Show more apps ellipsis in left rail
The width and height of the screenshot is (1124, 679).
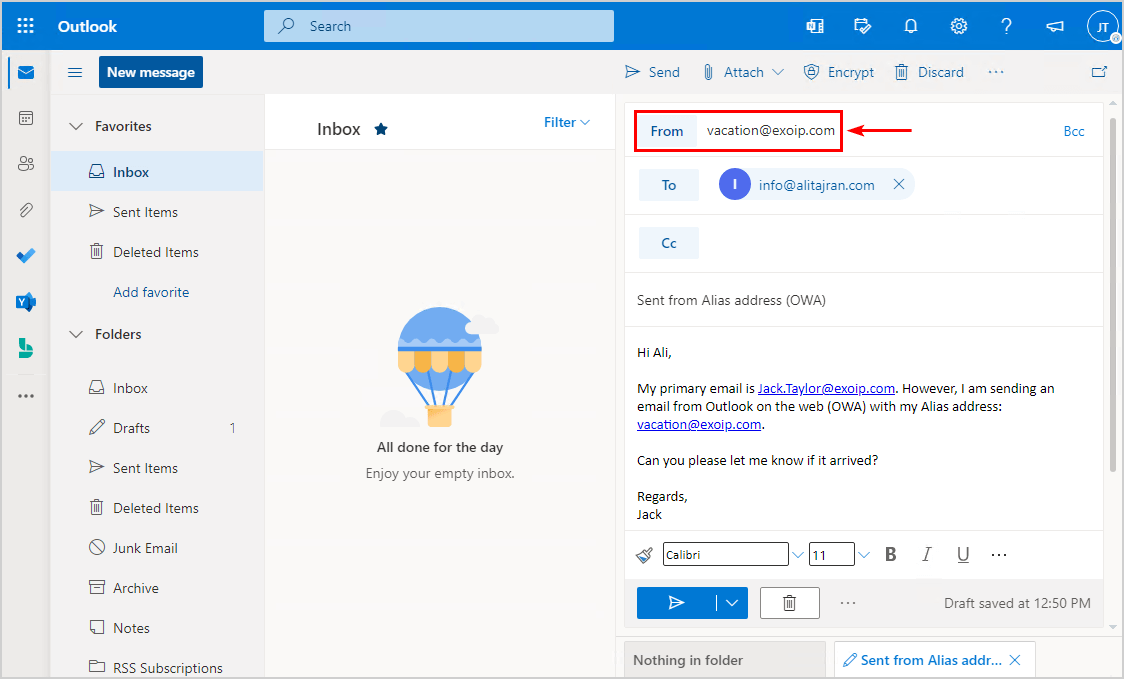(x=26, y=396)
